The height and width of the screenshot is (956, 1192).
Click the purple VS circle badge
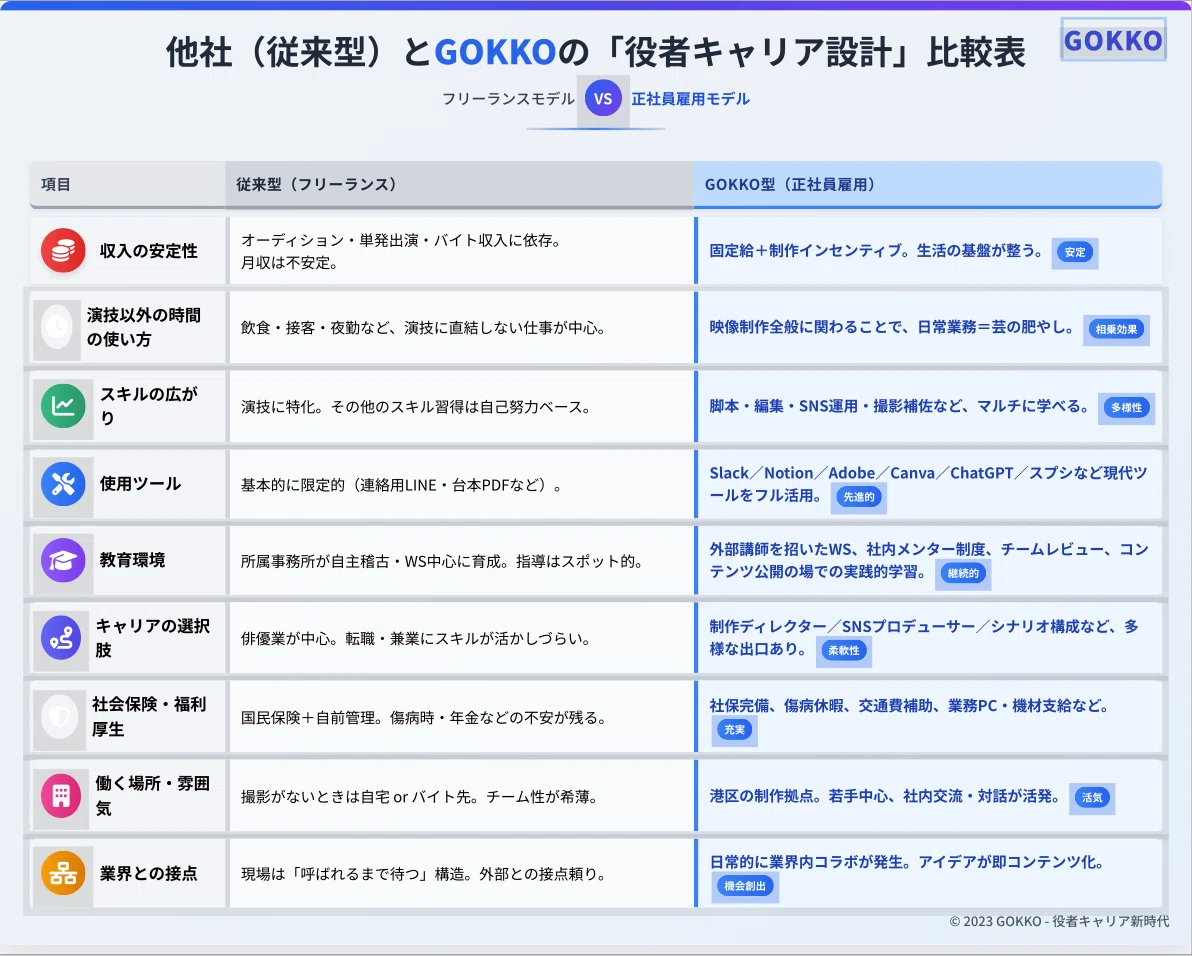pos(603,98)
